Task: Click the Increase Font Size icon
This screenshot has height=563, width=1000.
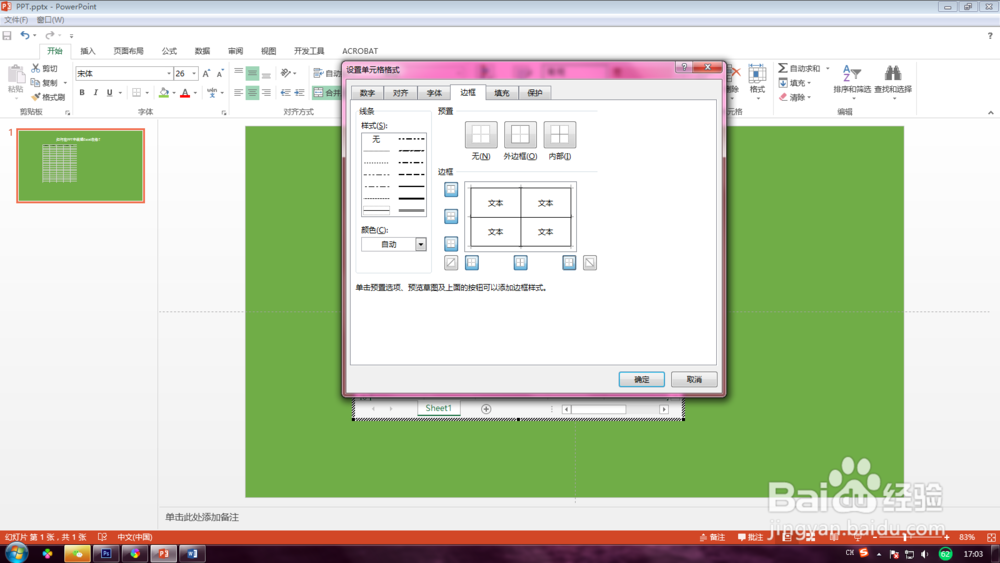Action: click(x=206, y=74)
